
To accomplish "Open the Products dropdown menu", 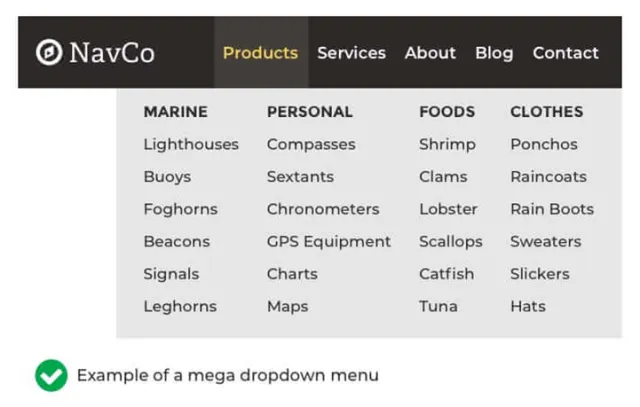I will pyautogui.click(x=260, y=53).
